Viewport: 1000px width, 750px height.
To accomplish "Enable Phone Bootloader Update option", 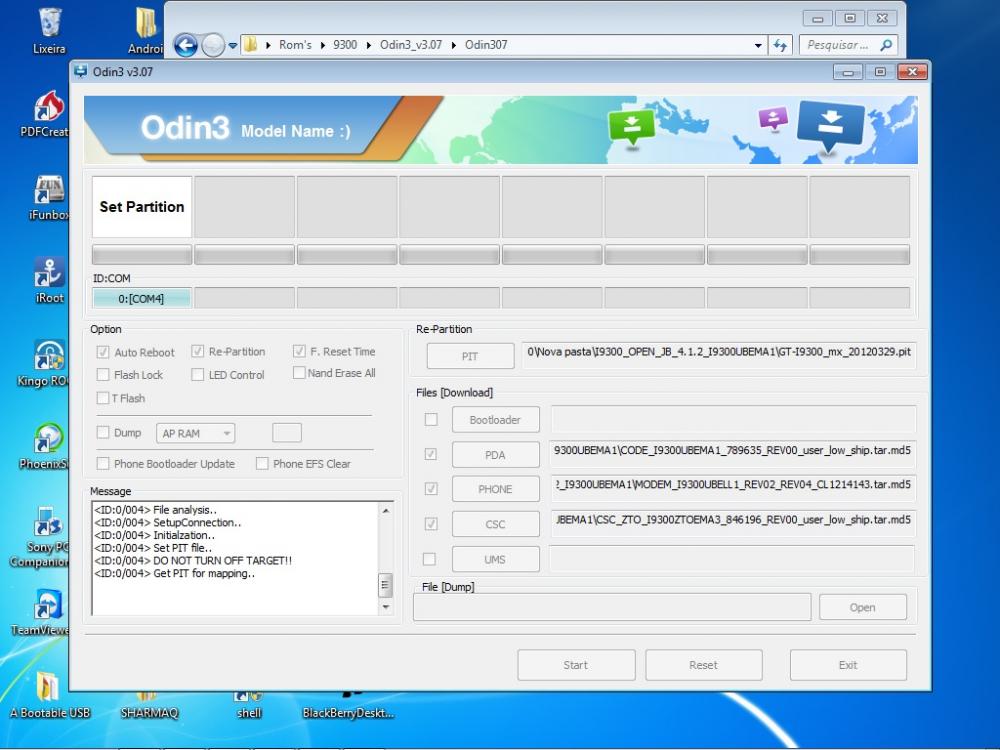I will point(103,464).
